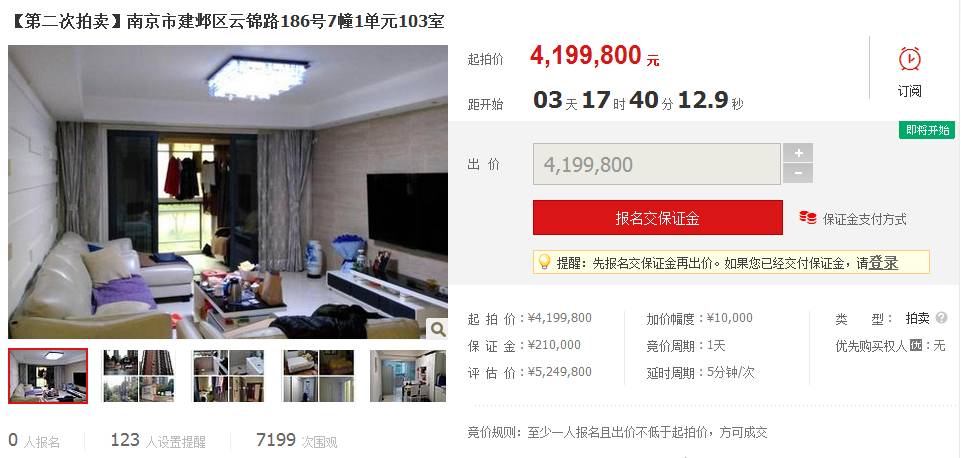Screen dimensions: 961x458
Task: Select the third thumbnail collage
Action: [229, 376]
